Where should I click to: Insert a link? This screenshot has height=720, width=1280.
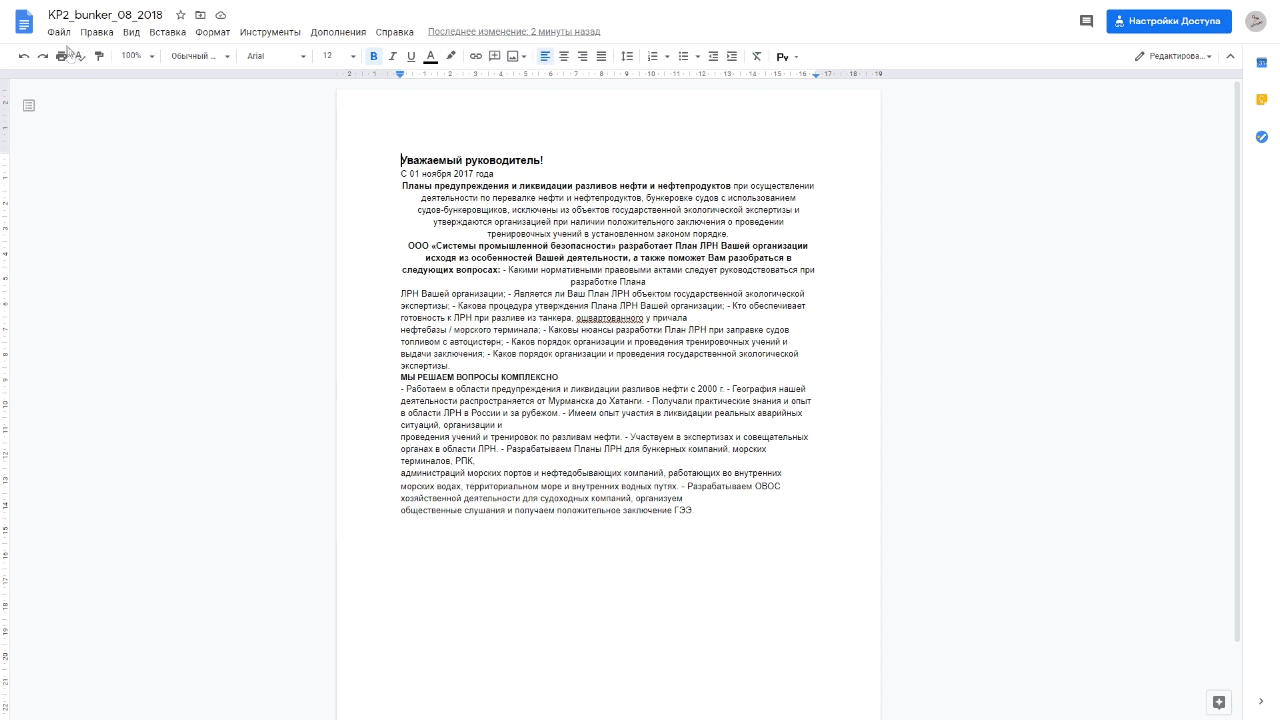click(x=476, y=56)
